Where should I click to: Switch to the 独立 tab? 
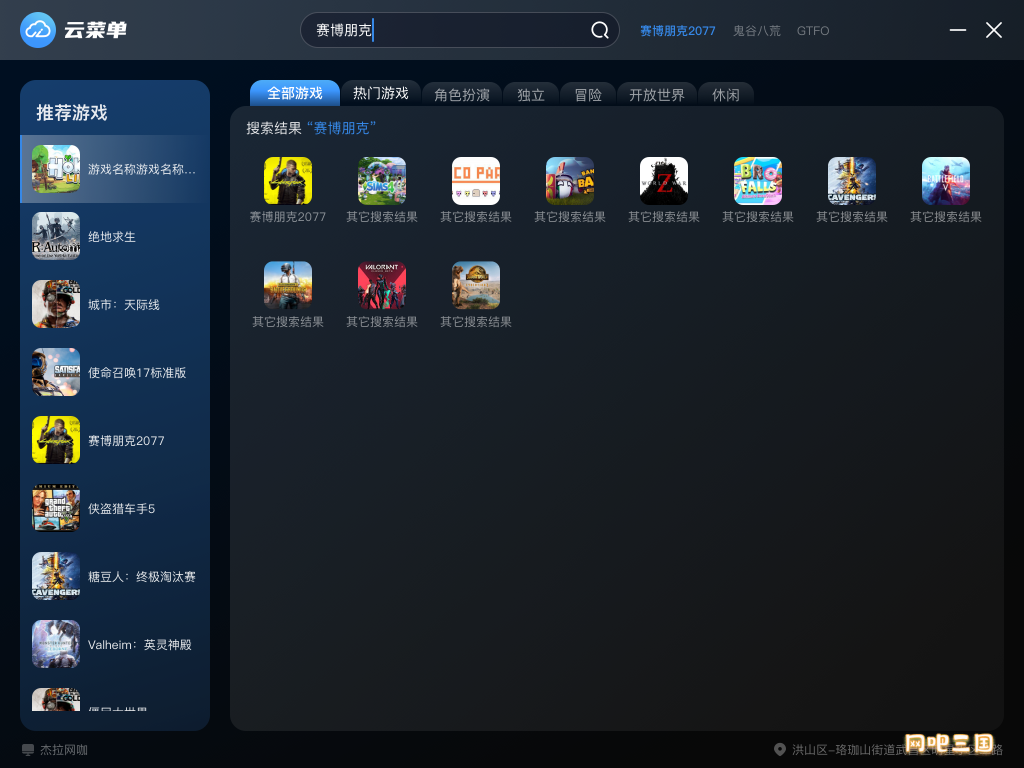(530, 95)
